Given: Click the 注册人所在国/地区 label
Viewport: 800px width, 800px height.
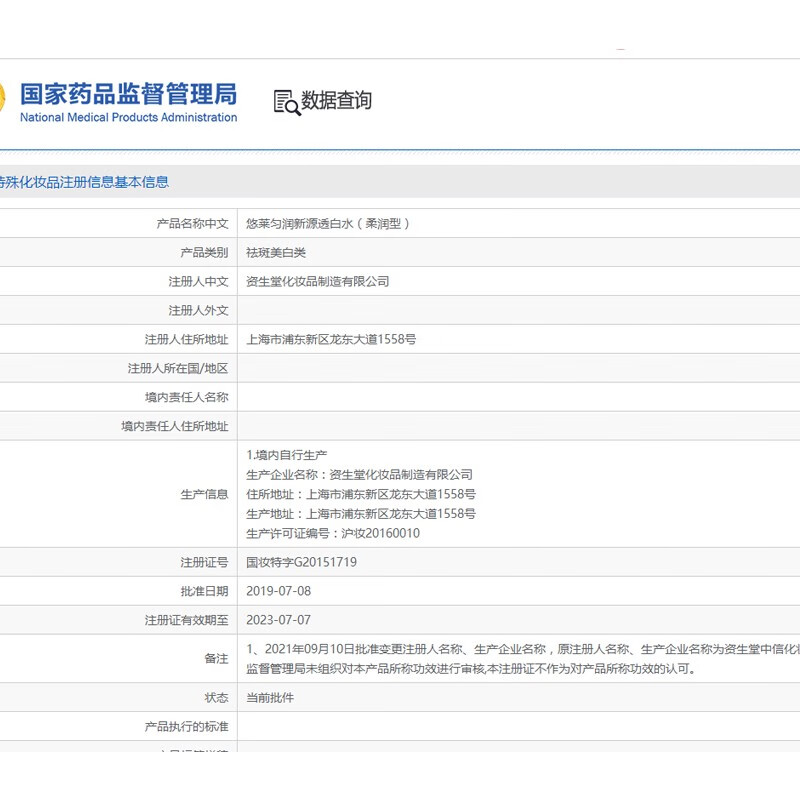Looking at the screenshot, I should click(178, 368).
